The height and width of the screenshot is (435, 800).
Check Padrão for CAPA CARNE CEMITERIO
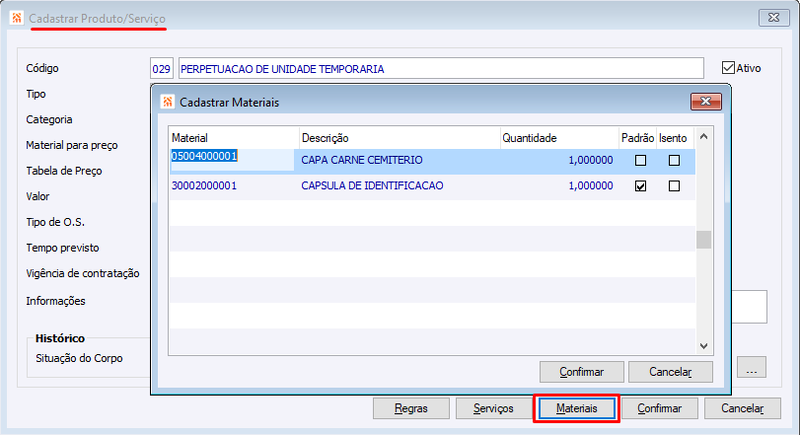[x=640, y=161]
